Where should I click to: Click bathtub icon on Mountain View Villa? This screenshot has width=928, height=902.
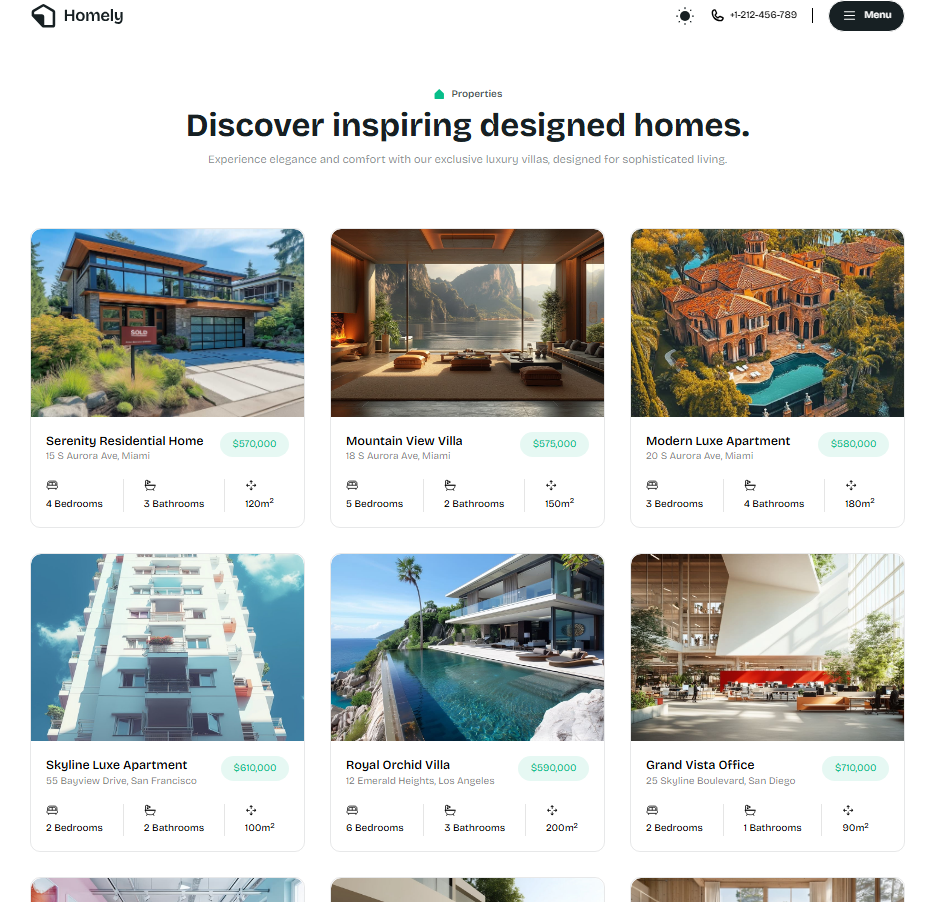coord(450,485)
